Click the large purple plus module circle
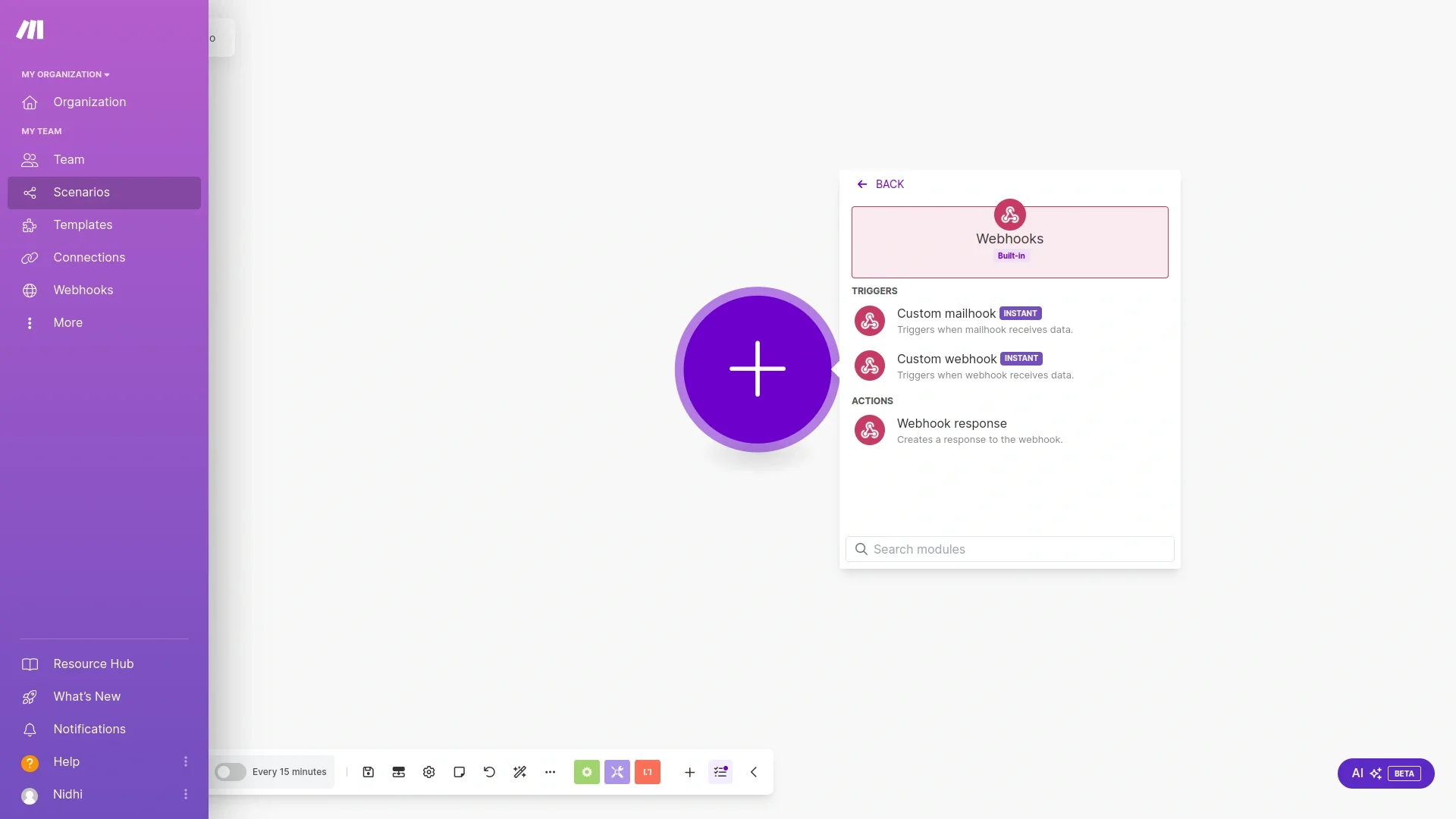 tap(757, 369)
